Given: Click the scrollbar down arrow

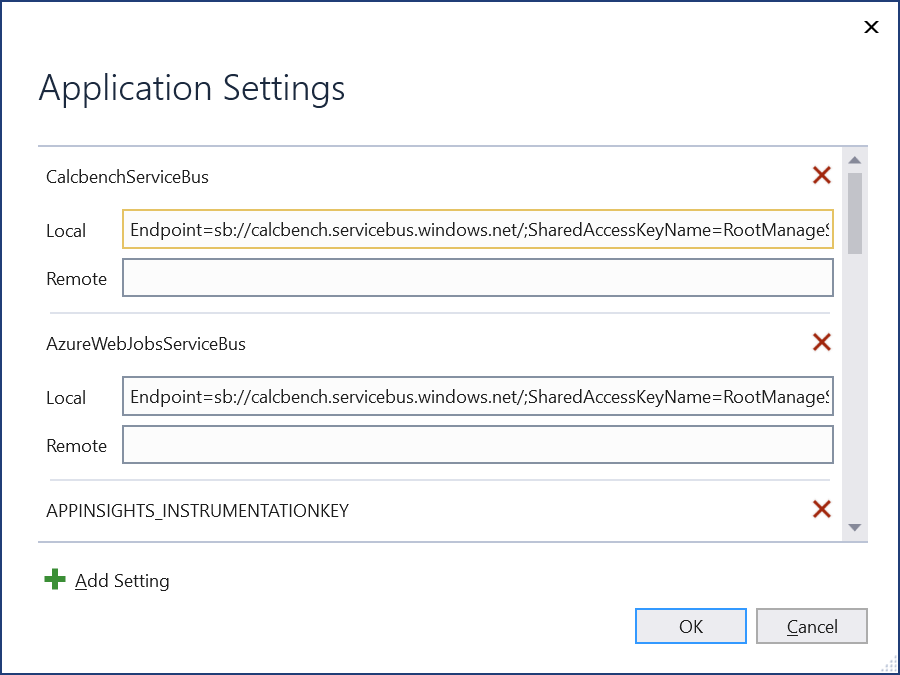Looking at the screenshot, I should tap(855, 529).
